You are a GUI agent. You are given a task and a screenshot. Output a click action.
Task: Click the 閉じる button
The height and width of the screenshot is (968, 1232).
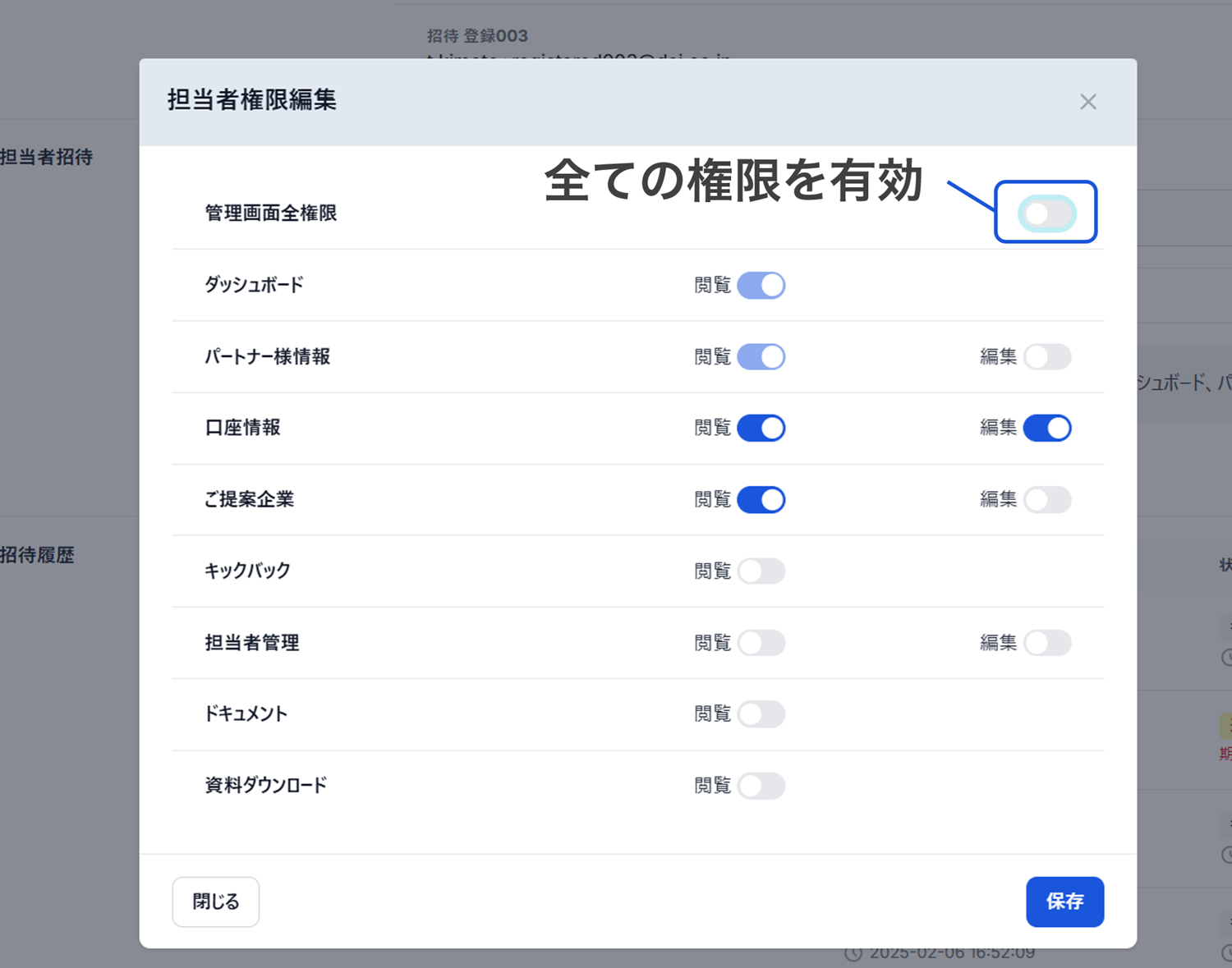tap(216, 901)
